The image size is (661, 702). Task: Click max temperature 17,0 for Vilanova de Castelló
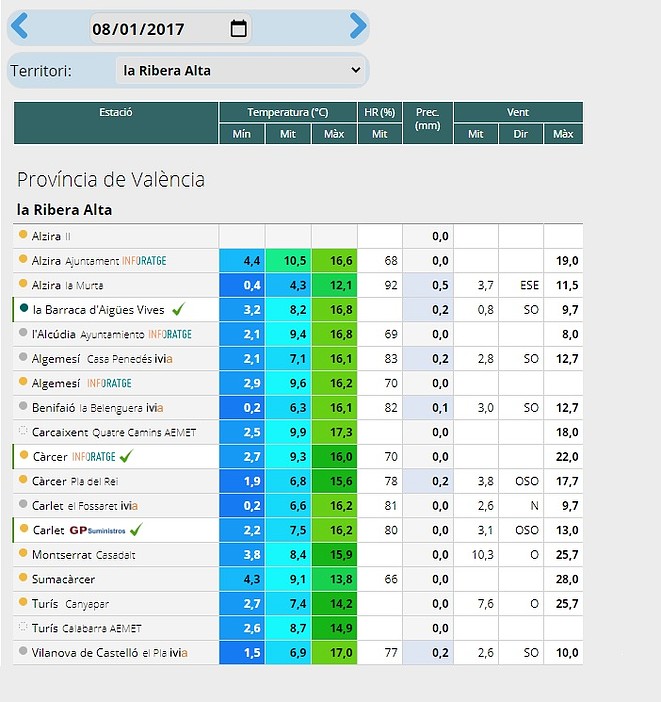tap(334, 653)
